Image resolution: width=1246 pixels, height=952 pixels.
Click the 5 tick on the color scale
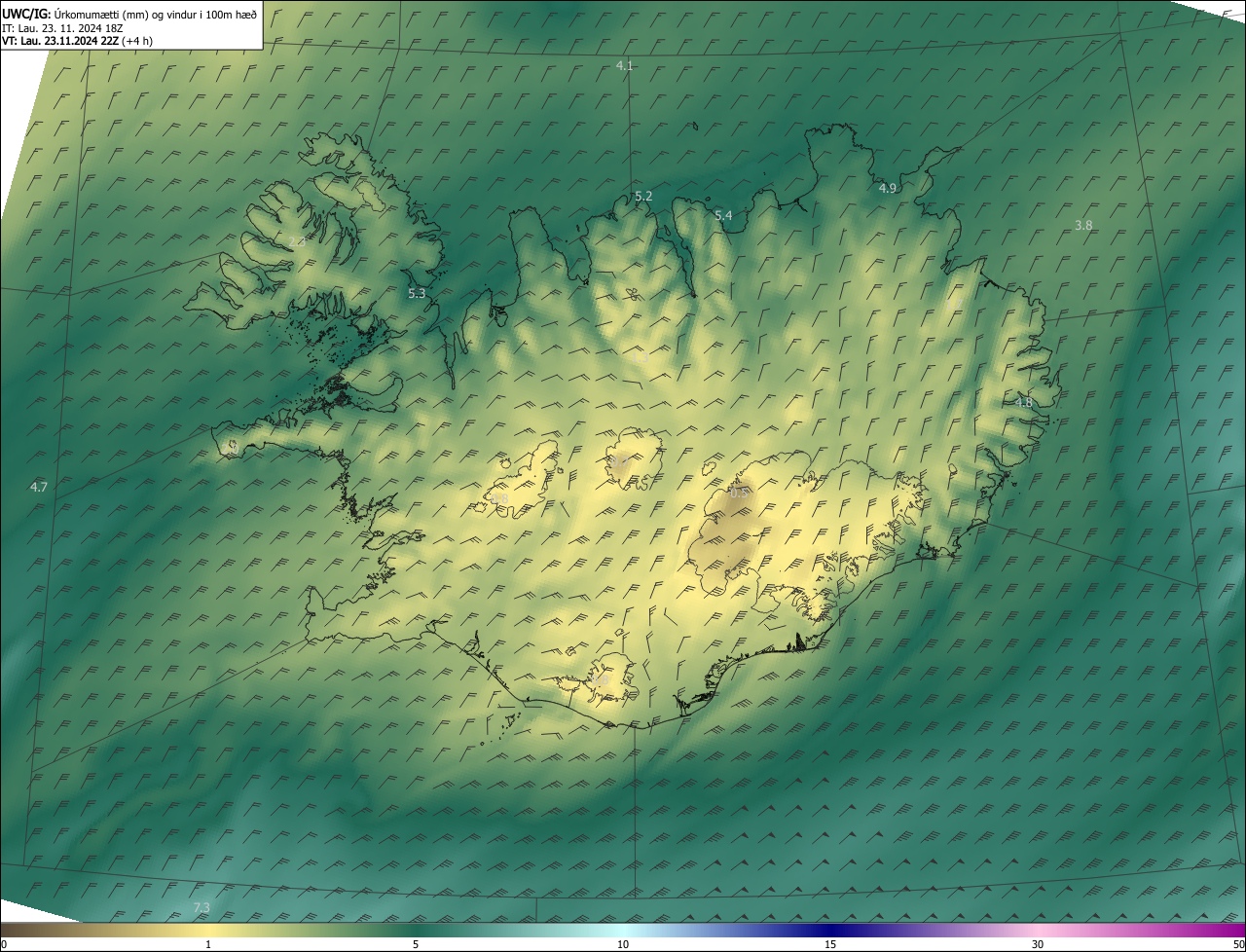coord(416,944)
